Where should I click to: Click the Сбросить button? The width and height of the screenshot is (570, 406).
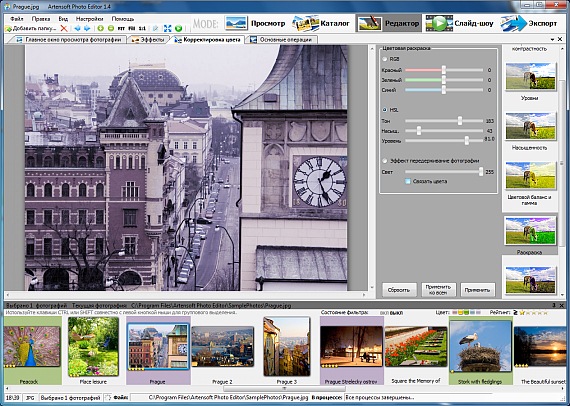pos(399,290)
